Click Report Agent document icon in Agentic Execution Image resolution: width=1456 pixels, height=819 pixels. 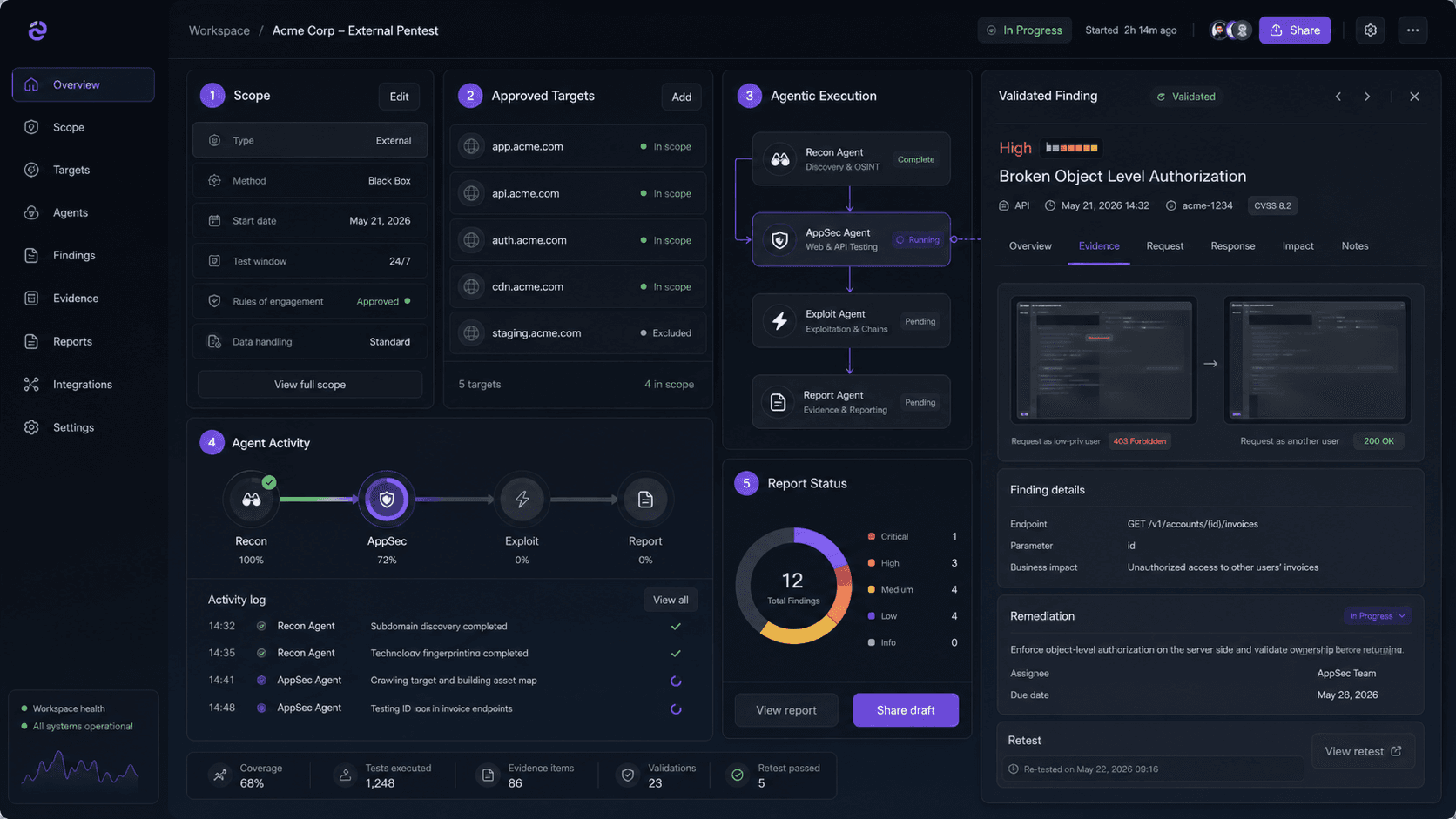pyautogui.click(x=778, y=402)
